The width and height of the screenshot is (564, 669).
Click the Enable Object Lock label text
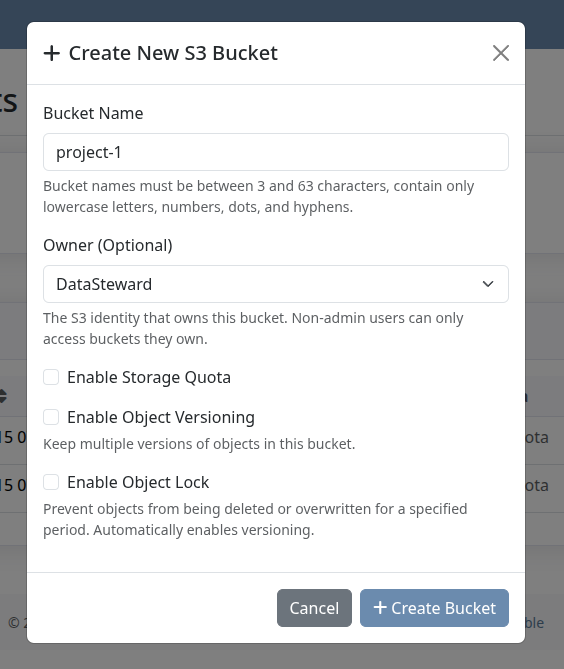[138, 483]
